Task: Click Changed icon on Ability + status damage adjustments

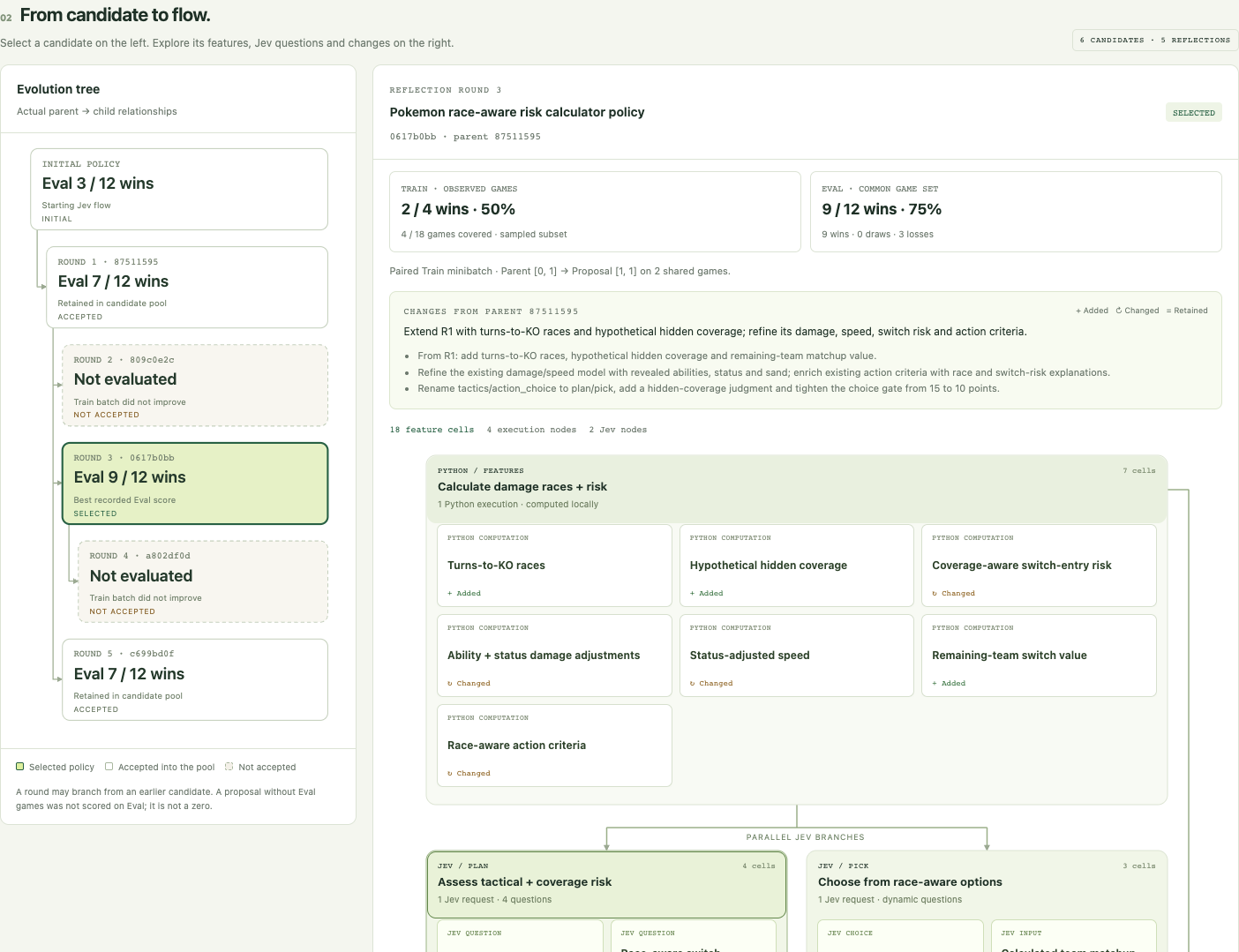Action: [450, 684]
